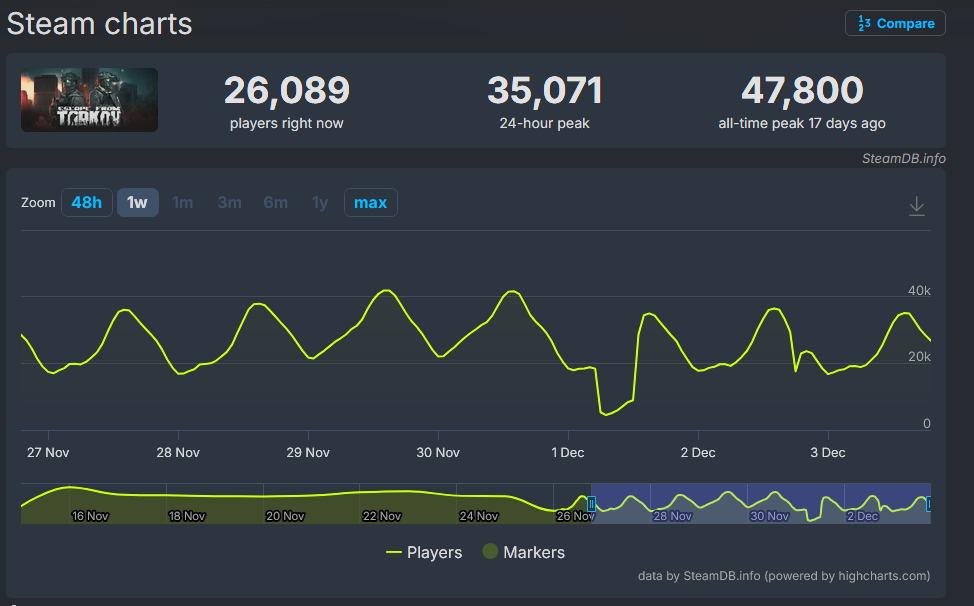Open the Compare feature
The width and height of the screenshot is (974, 606).
895,24
